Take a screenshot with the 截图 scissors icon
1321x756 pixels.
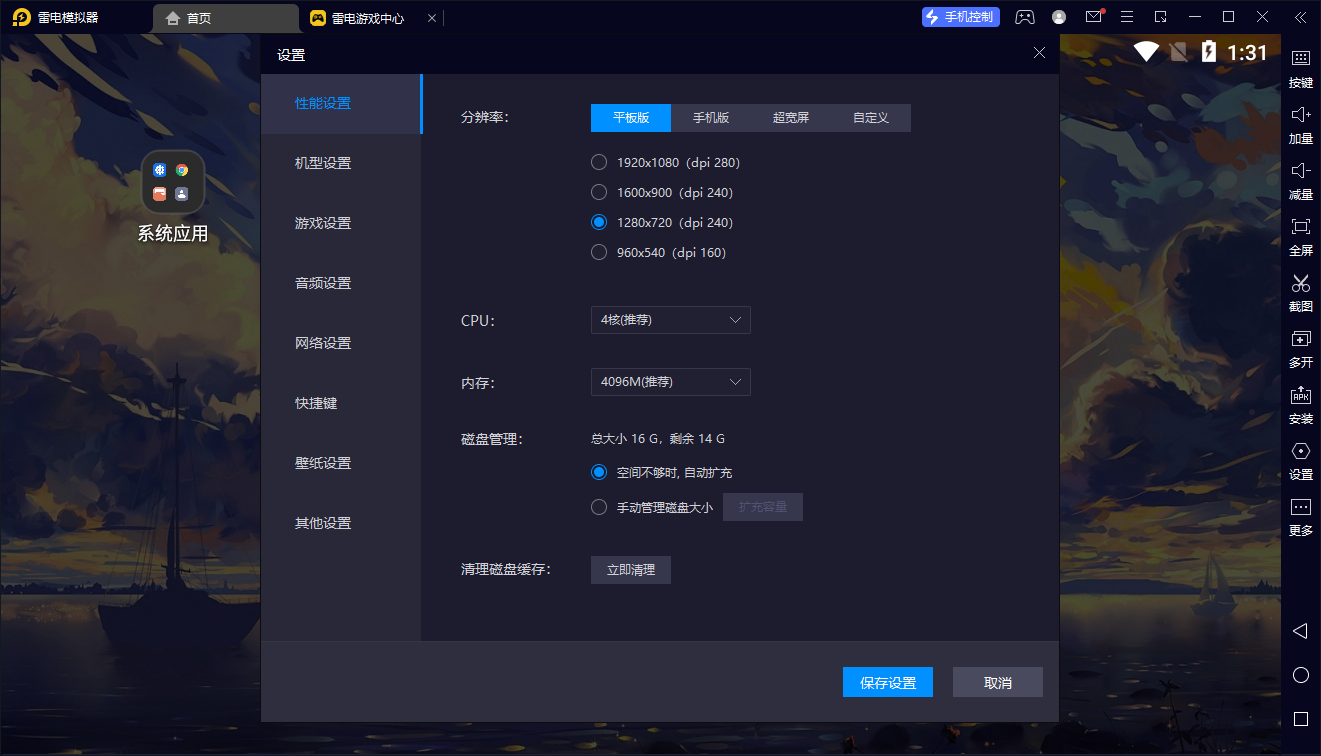click(1300, 284)
